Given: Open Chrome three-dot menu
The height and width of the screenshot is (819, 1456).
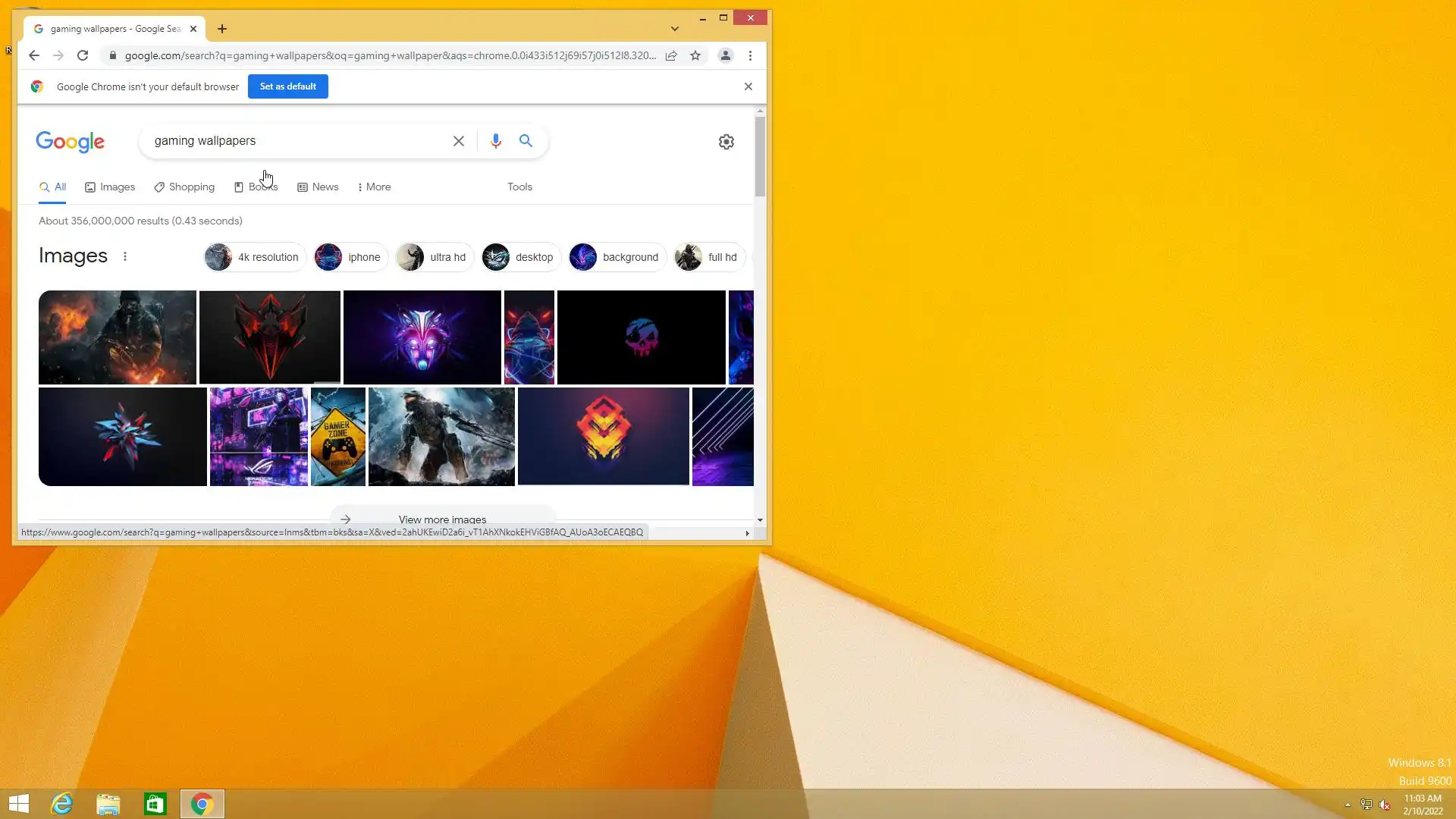Looking at the screenshot, I should coord(750,55).
